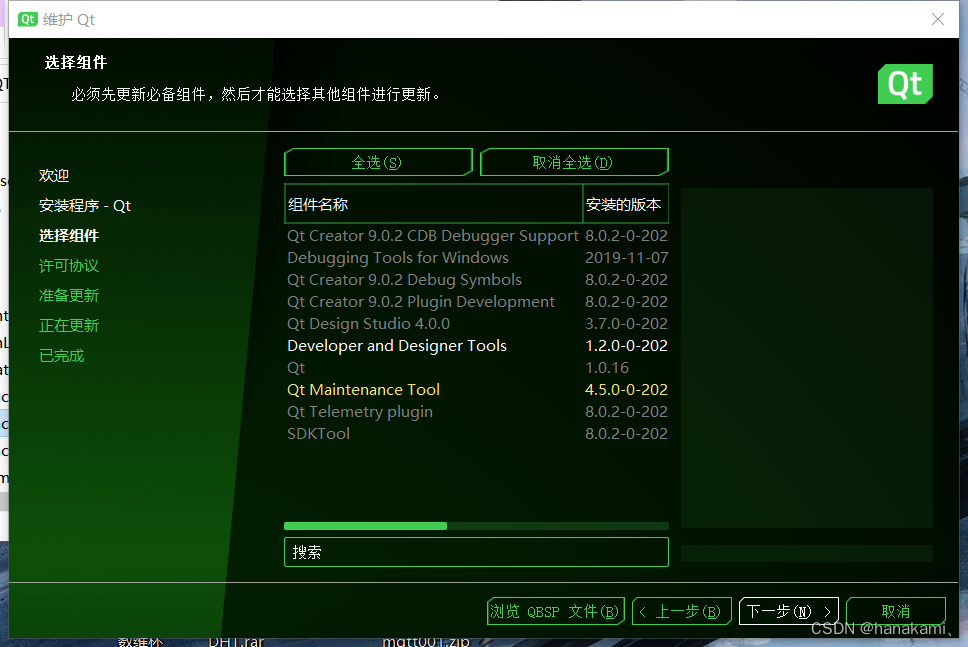Select Qt Design Studio 4.0.0 row
The image size is (968, 647).
click(476, 324)
